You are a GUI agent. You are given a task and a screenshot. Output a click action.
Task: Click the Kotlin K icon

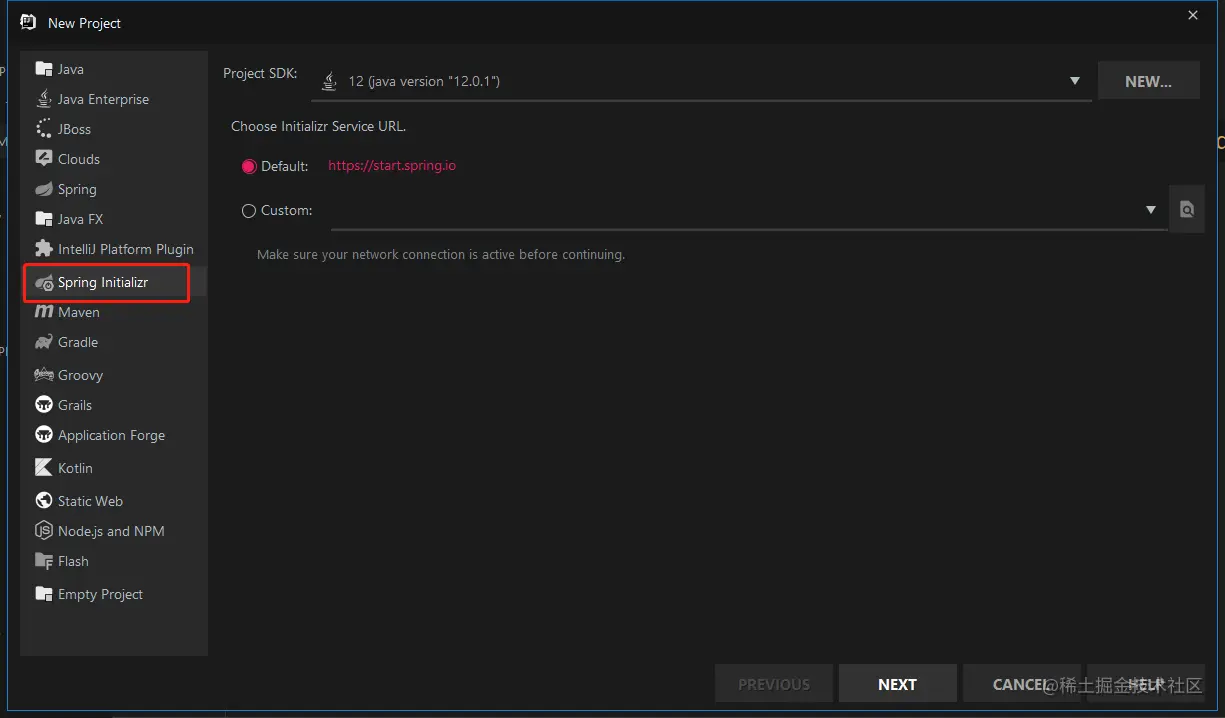(x=43, y=468)
